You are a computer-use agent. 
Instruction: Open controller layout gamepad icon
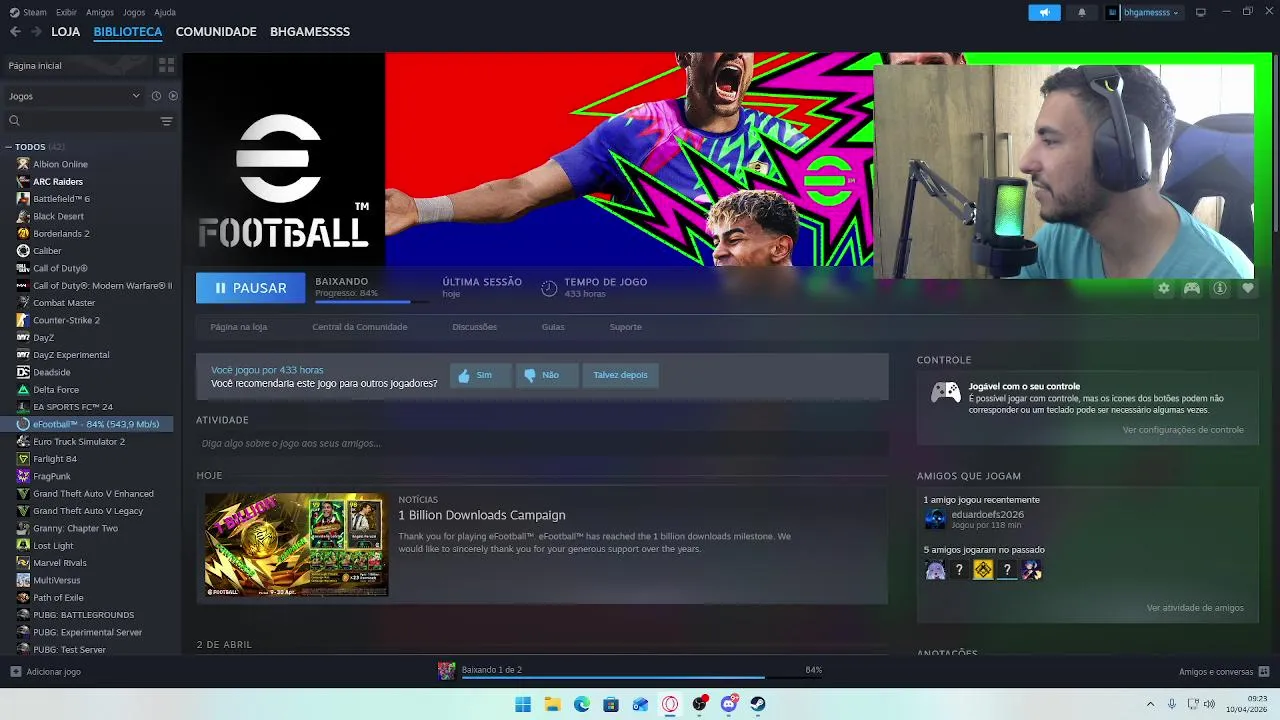coord(1192,288)
